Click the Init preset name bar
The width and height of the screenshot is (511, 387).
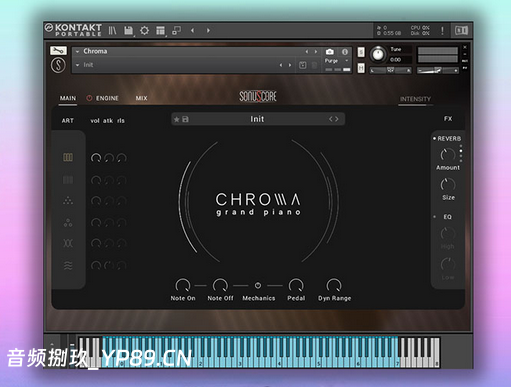pyautogui.click(x=257, y=119)
